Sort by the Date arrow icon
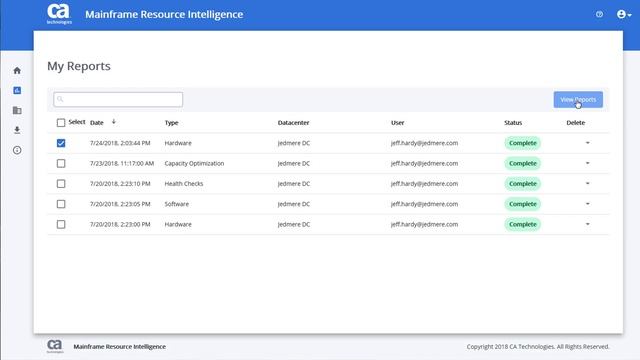The width and height of the screenshot is (640, 360). [114, 122]
